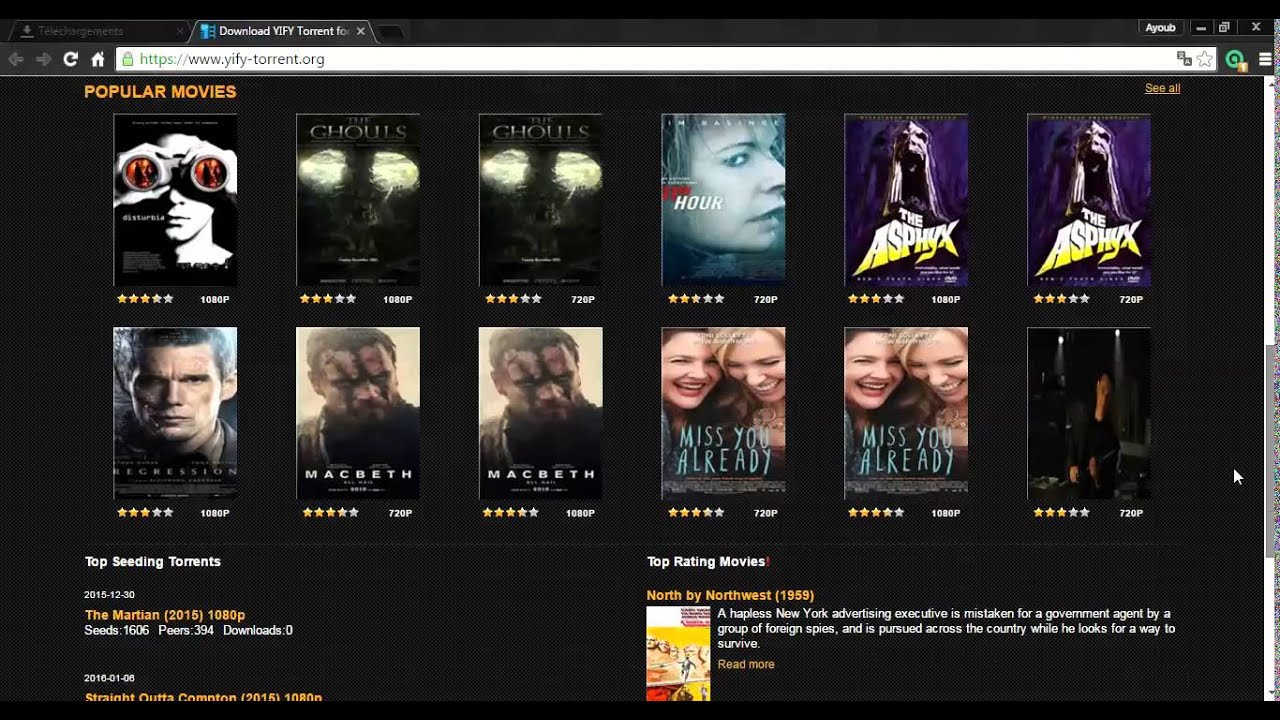
Task: Open the Chrome hamburger menu
Action: [1265, 59]
